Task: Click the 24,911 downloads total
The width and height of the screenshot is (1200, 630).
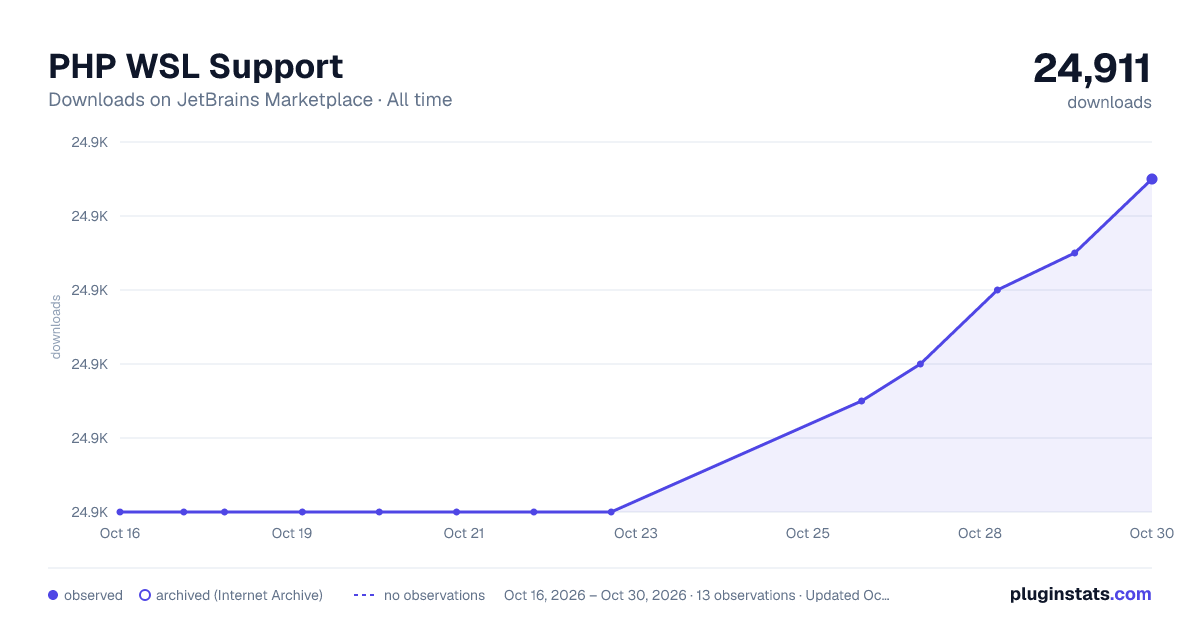Action: 1092,68
